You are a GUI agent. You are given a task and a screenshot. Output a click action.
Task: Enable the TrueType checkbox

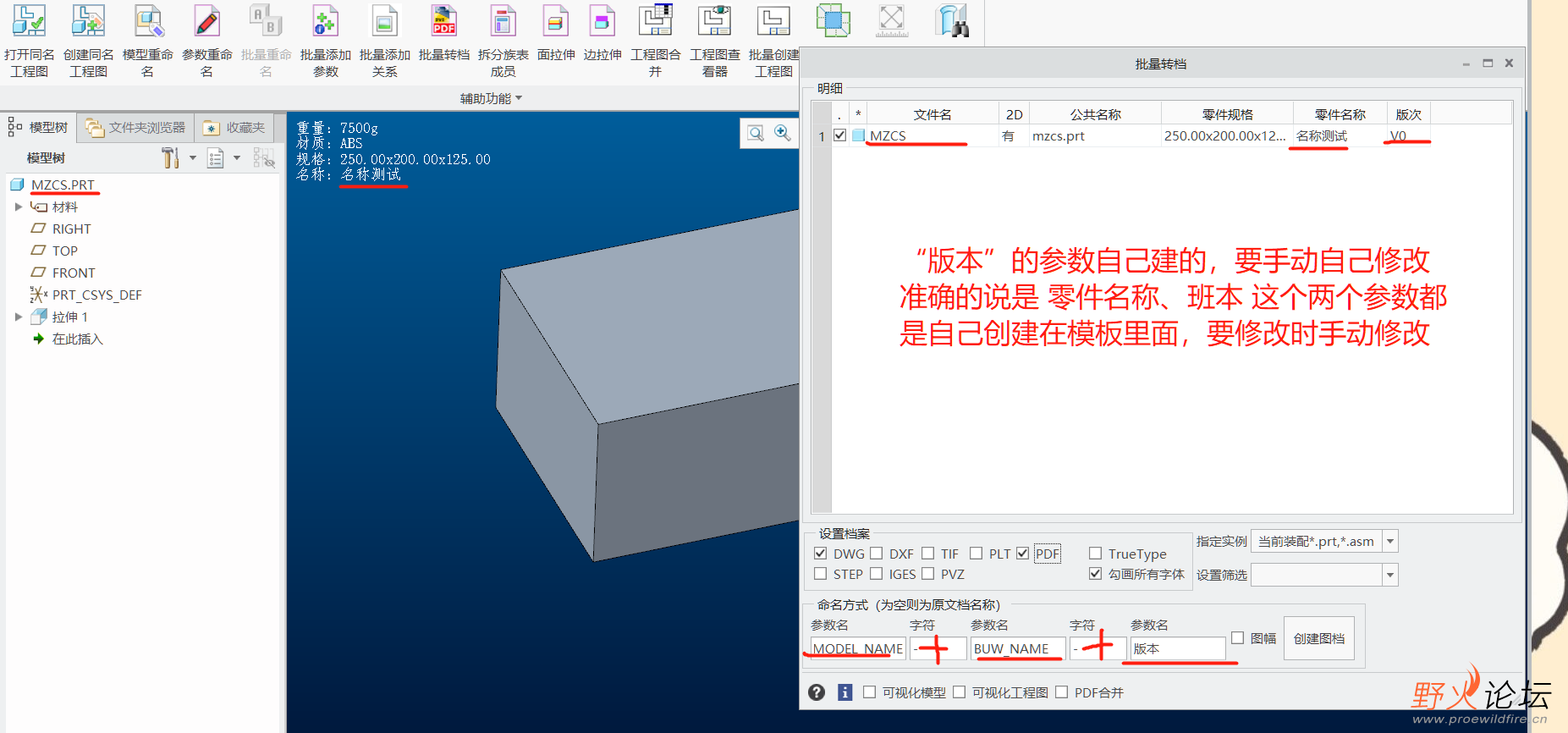[1096, 554]
